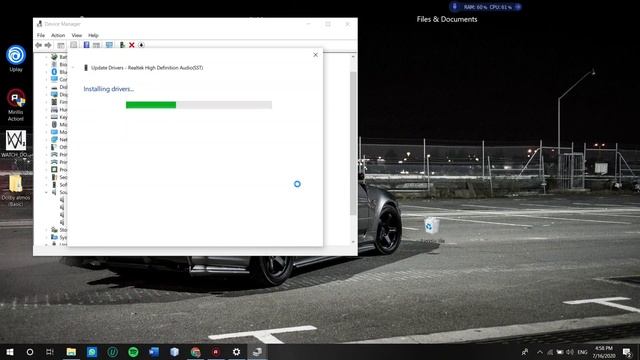Click the update device driver toolbar icon
The height and width of the screenshot is (360, 640).
click(x=122, y=45)
